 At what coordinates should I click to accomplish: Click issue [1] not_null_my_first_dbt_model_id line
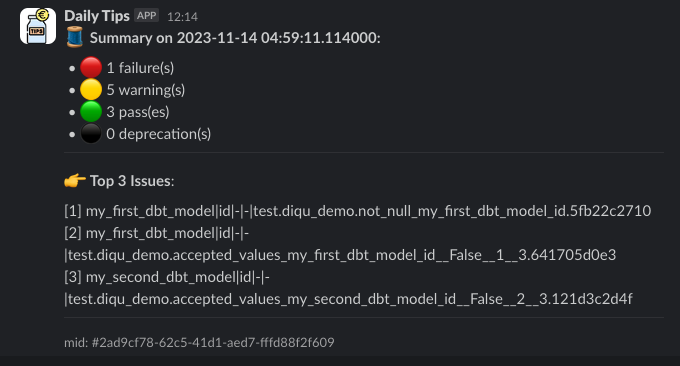pos(358,211)
